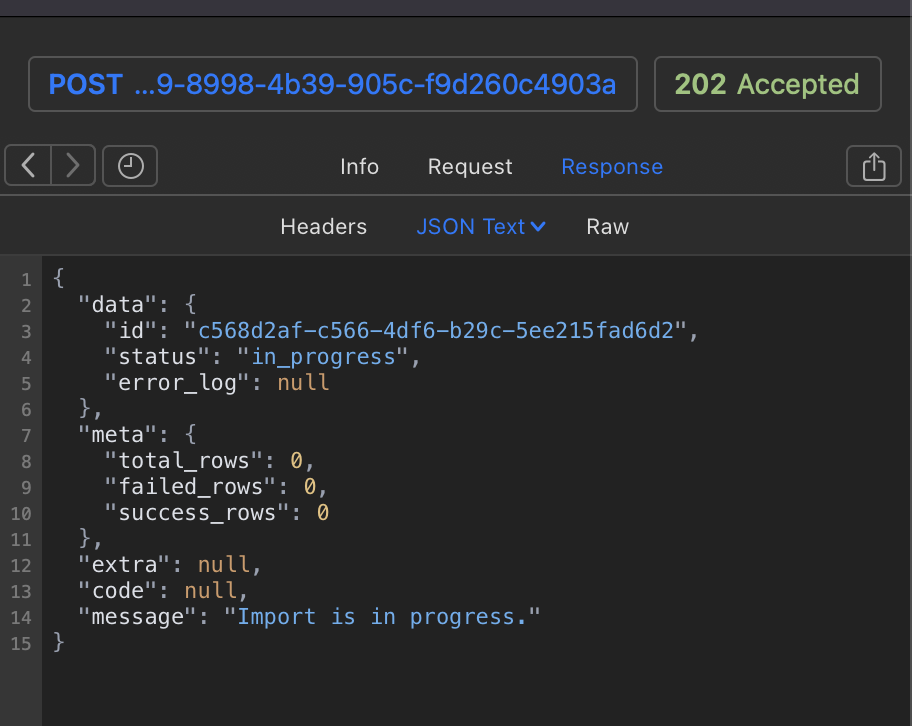912x726 pixels.
Task: Open the Headers sub-tab
Action: [323, 227]
